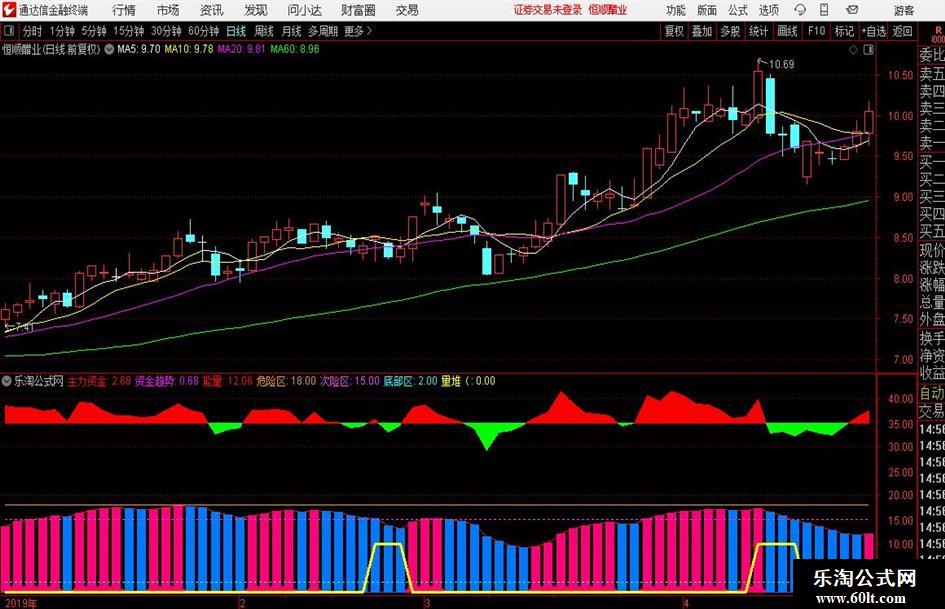
Task: Open the 财富圈 menu
Action: [x=358, y=10]
